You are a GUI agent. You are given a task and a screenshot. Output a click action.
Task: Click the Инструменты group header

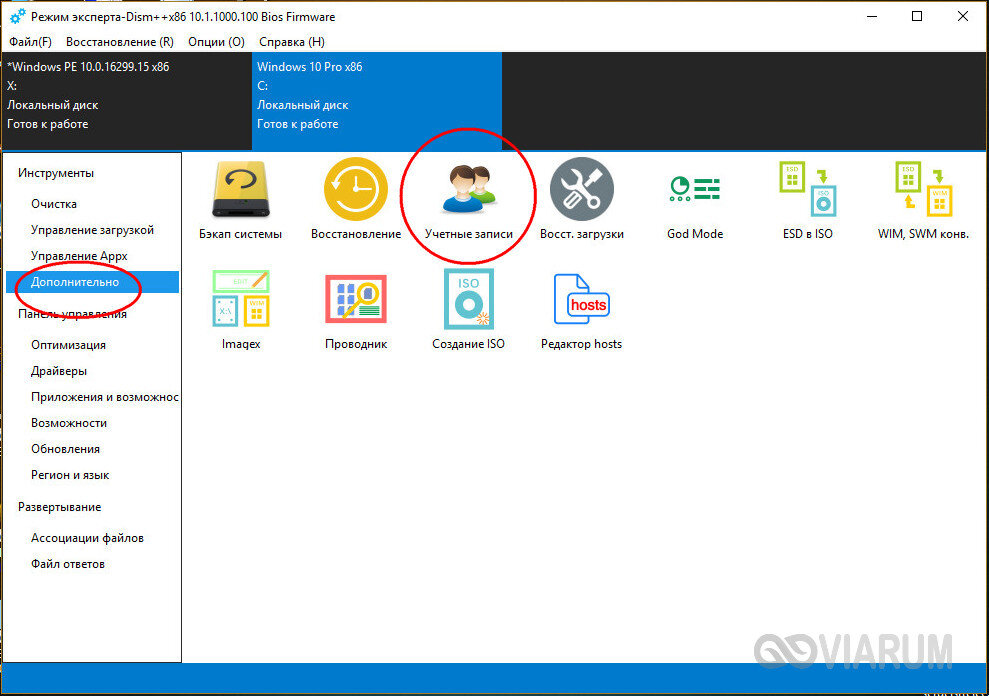[56, 173]
